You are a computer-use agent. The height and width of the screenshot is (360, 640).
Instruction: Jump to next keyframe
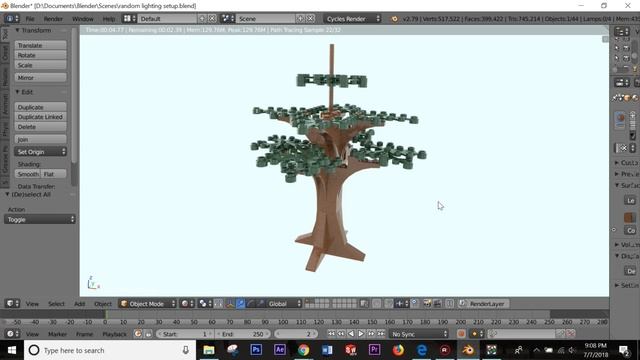coord(371,334)
